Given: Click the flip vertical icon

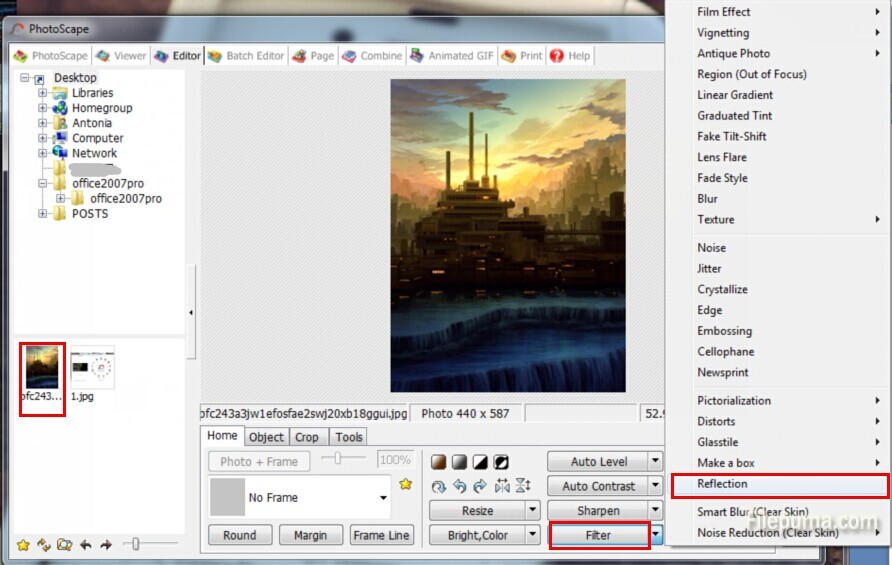Looking at the screenshot, I should [x=523, y=486].
